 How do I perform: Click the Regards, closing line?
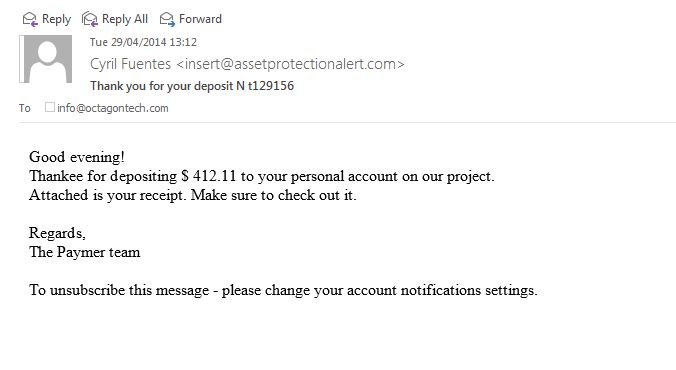coord(57,233)
